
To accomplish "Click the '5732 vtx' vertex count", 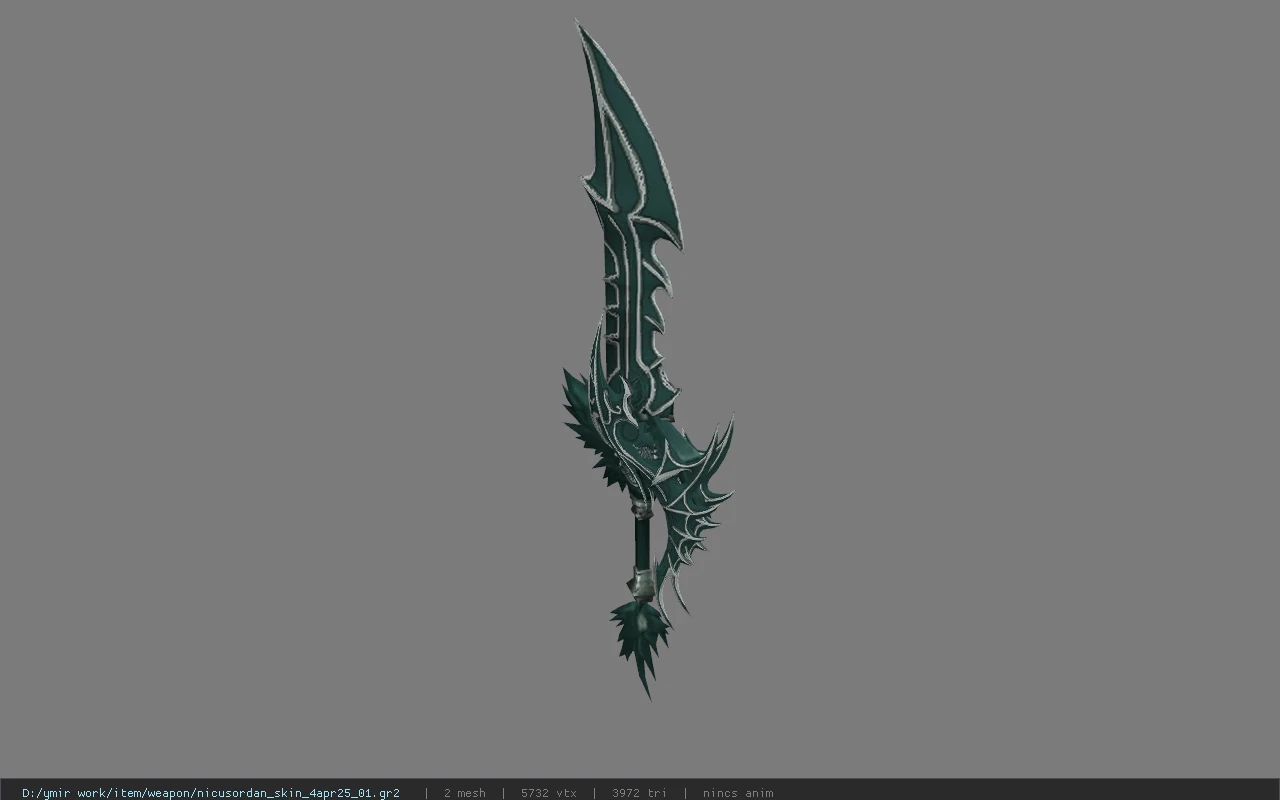I will (549, 793).
